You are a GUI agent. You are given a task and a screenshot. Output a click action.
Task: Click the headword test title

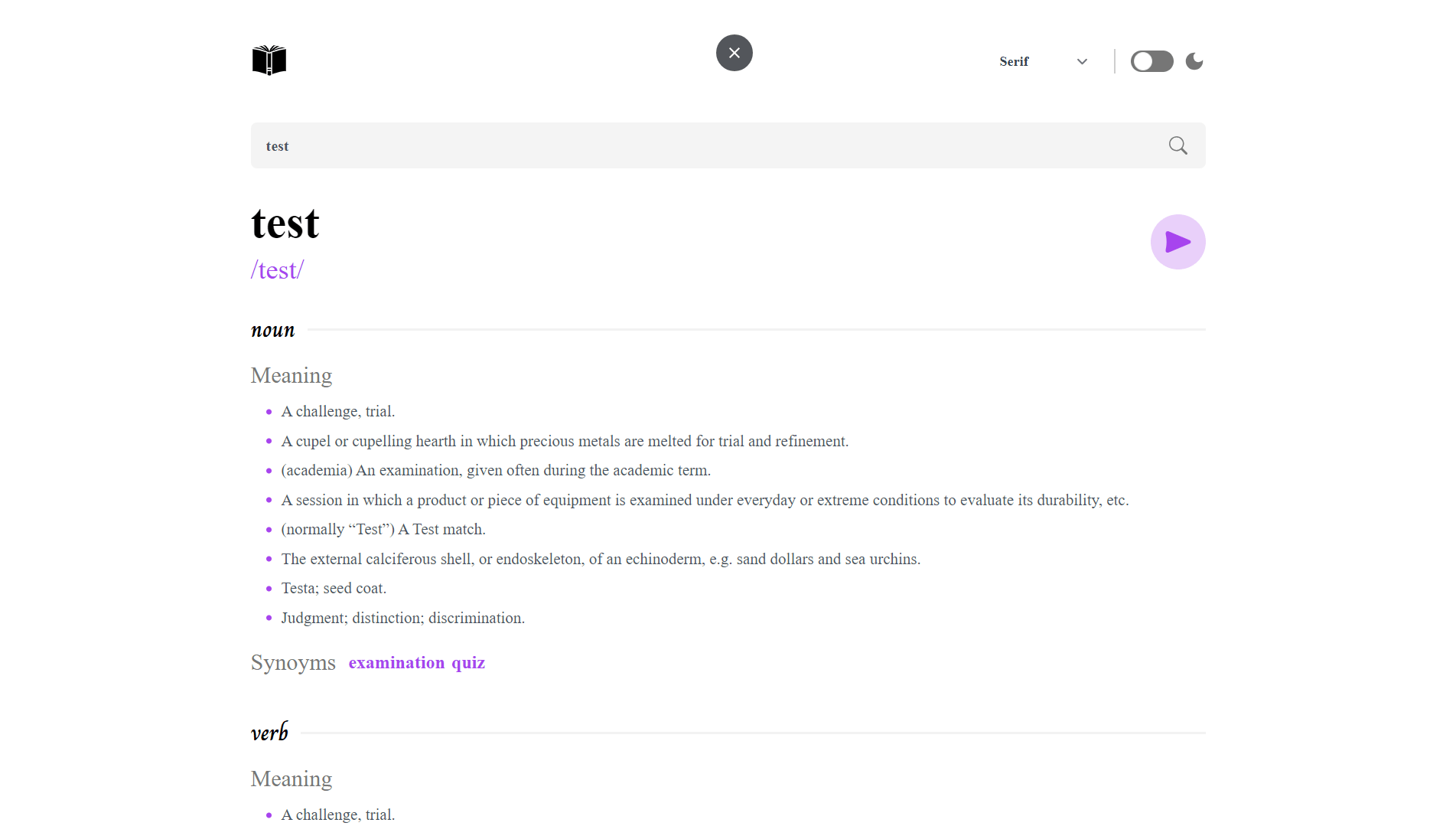click(285, 224)
